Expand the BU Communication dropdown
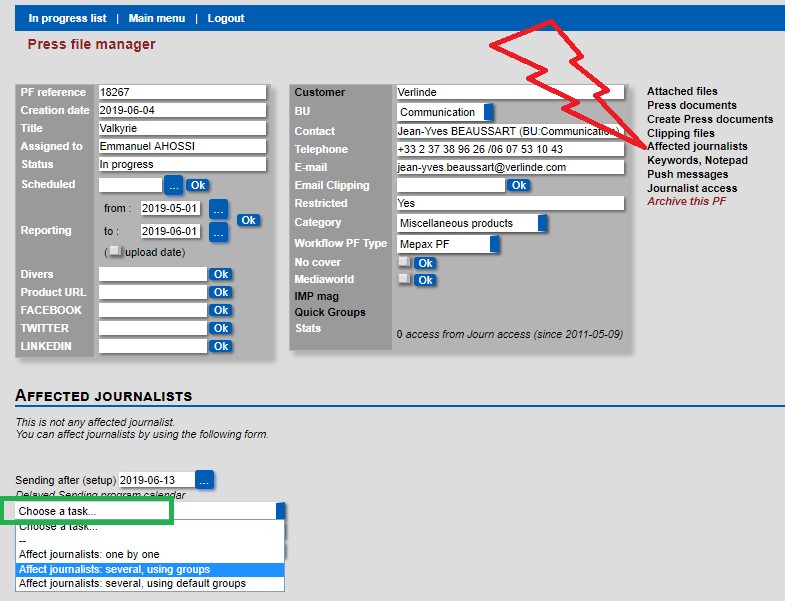The width and height of the screenshot is (785, 601). (488, 112)
